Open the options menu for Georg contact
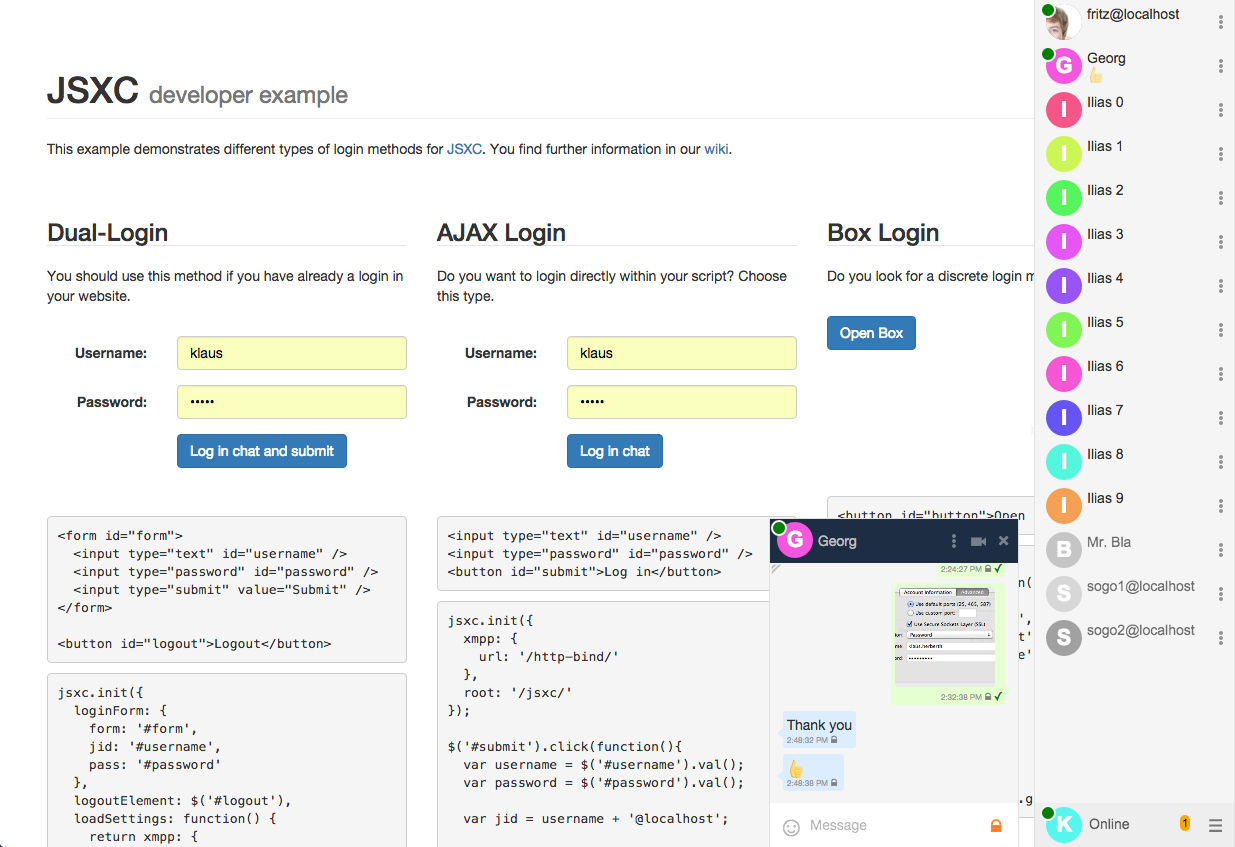The image size is (1235, 847). click(1221, 66)
